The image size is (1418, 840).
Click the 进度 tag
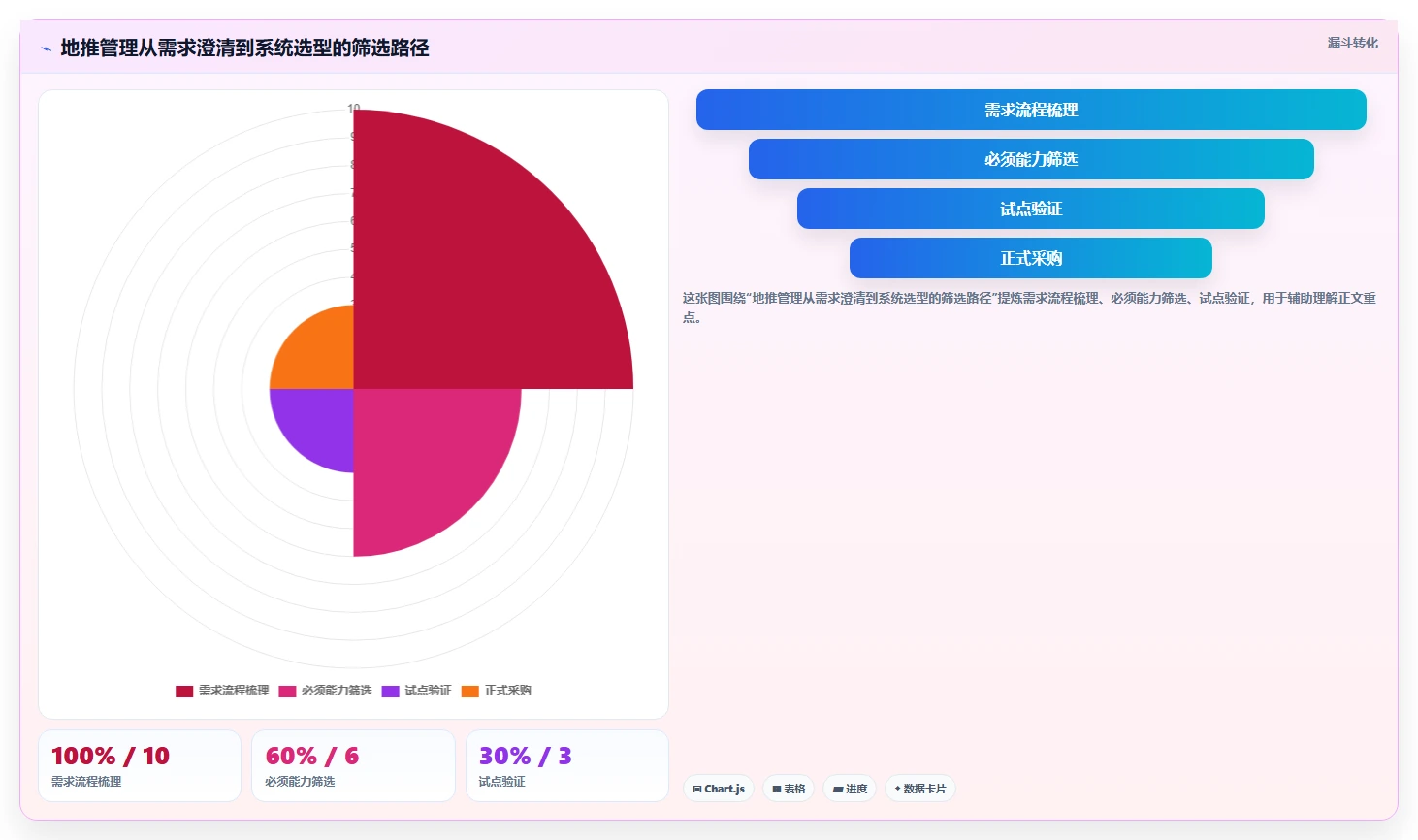click(x=850, y=789)
